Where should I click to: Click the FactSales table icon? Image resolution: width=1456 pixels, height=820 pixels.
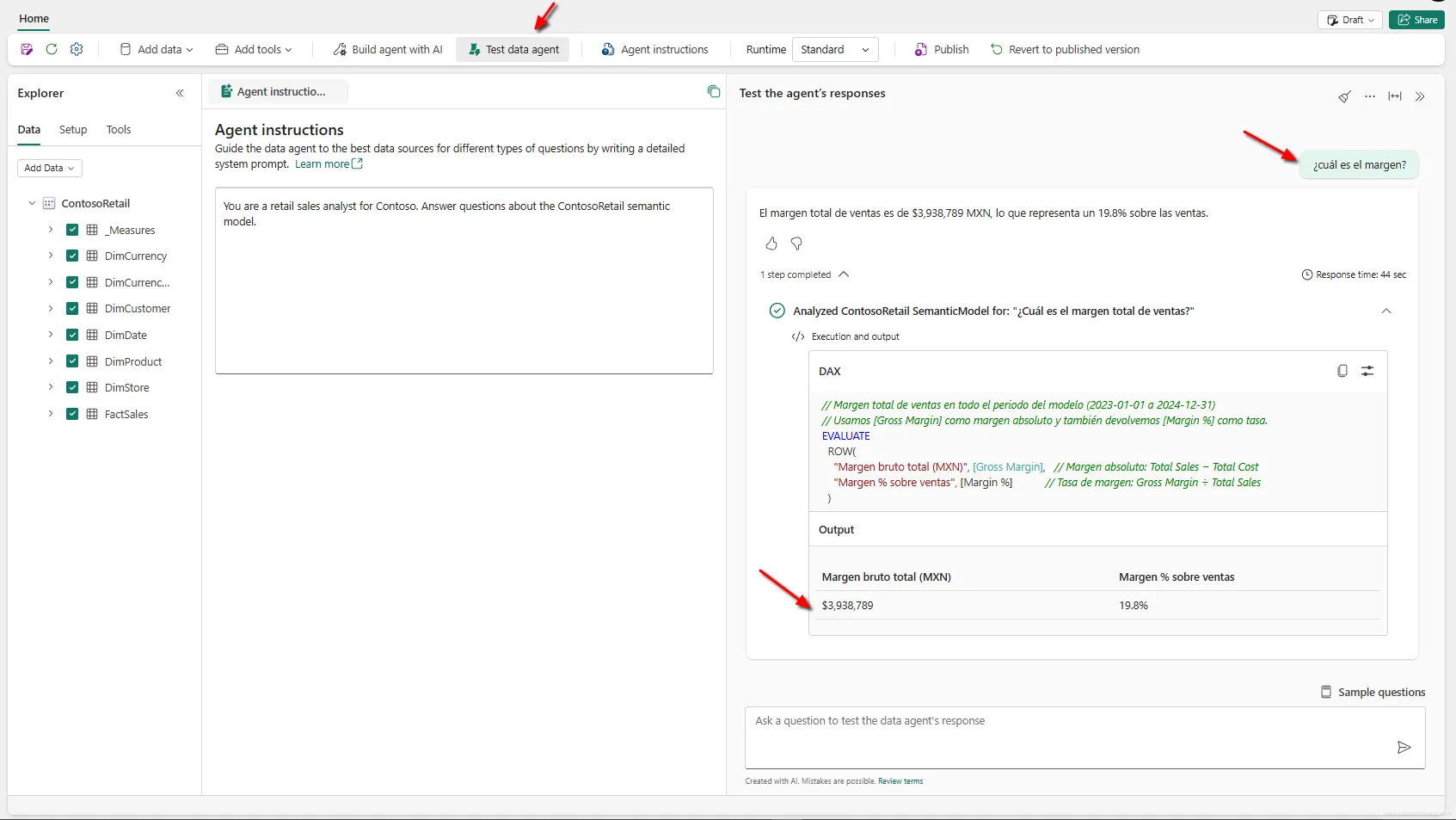(92, 414)
